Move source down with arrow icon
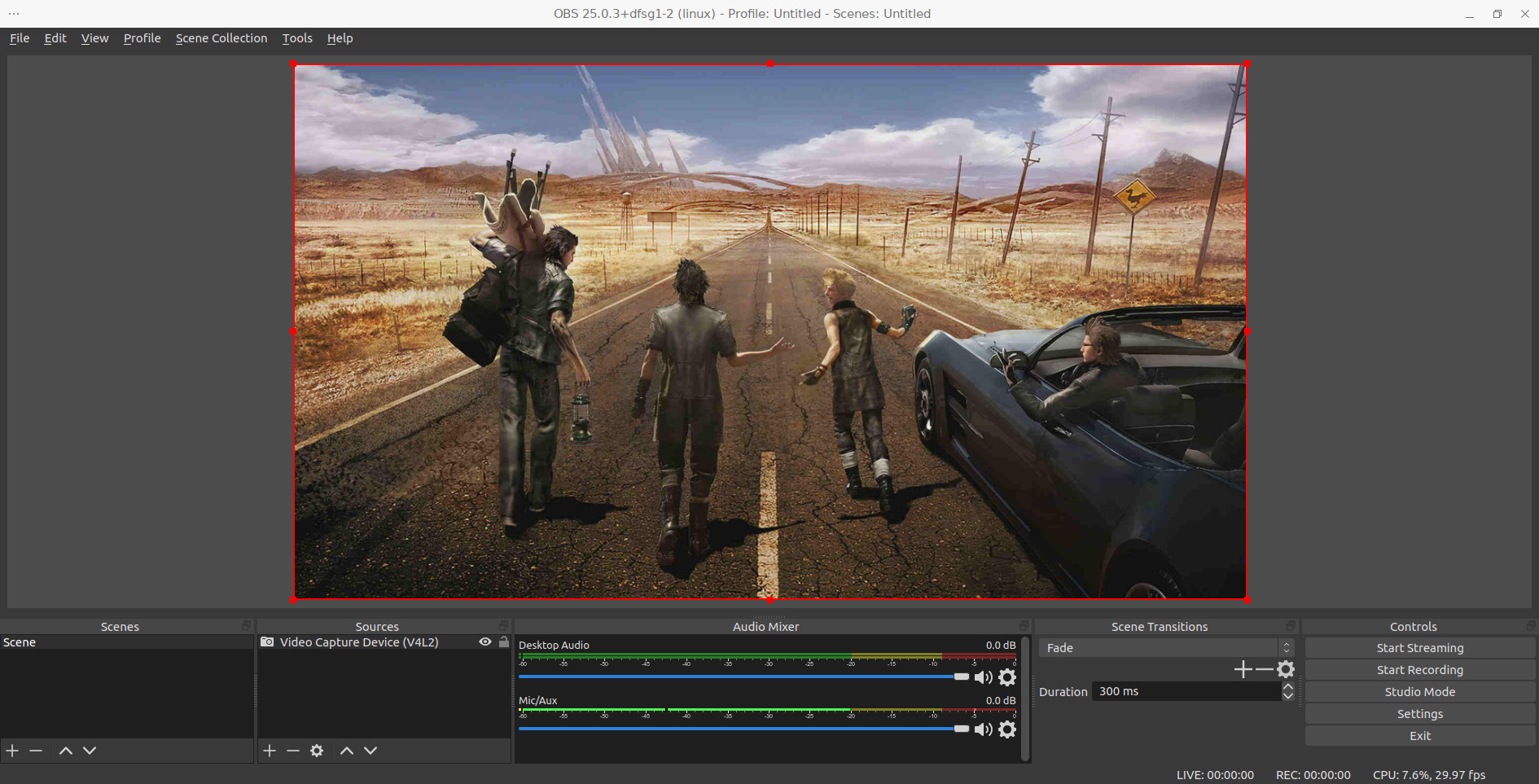Screen dimensions: 1539x784 point(370,751)
